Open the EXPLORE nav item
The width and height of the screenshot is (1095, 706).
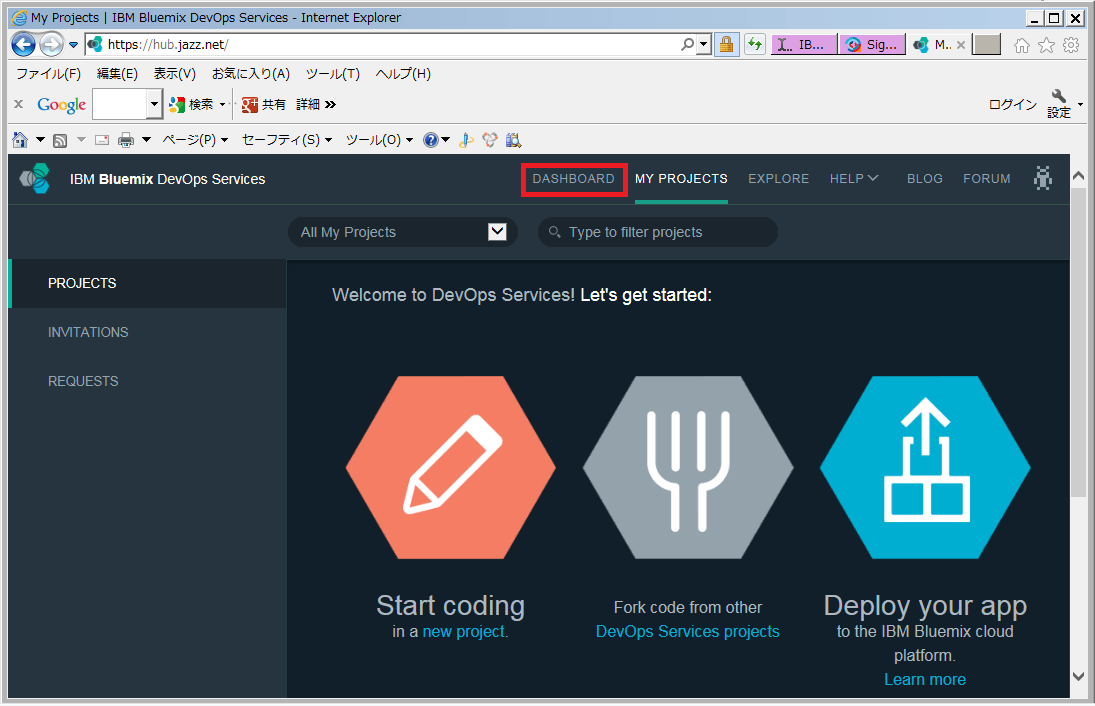point(778,179)
